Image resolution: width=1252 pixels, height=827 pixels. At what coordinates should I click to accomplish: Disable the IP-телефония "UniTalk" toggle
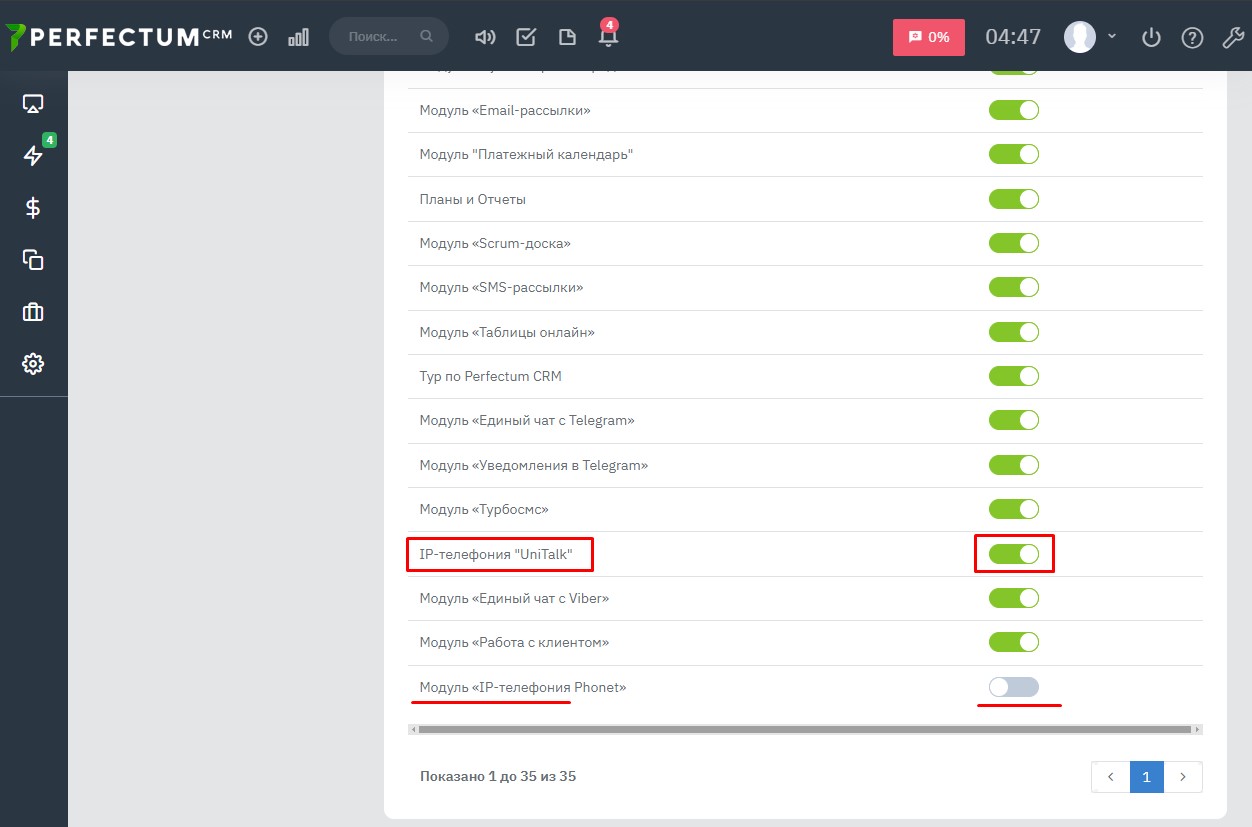tap(1013, 554)
